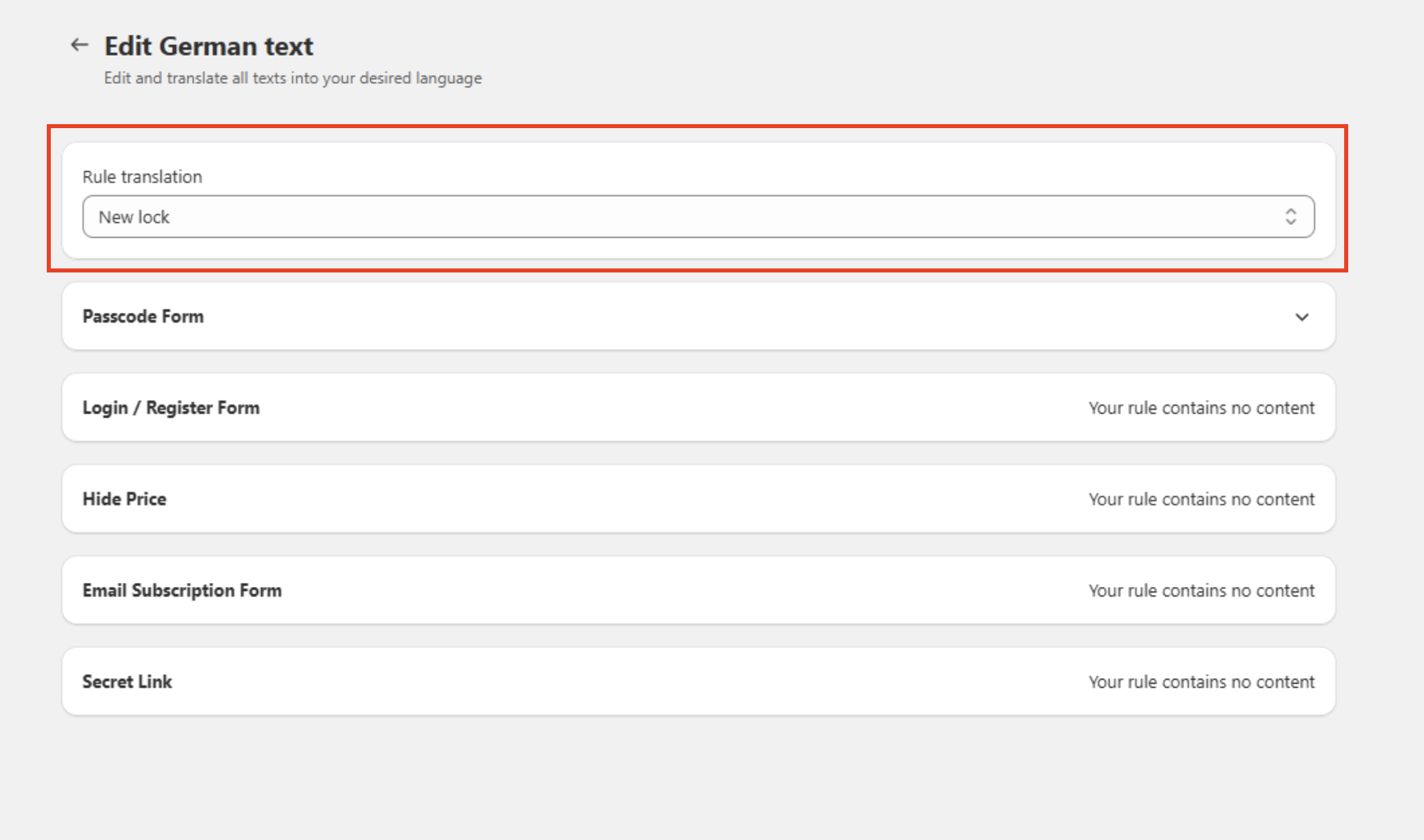Choose the Secret Link section heading
Image resolution: width=1424 pixels, height=840 pixels.
[127, 682]
